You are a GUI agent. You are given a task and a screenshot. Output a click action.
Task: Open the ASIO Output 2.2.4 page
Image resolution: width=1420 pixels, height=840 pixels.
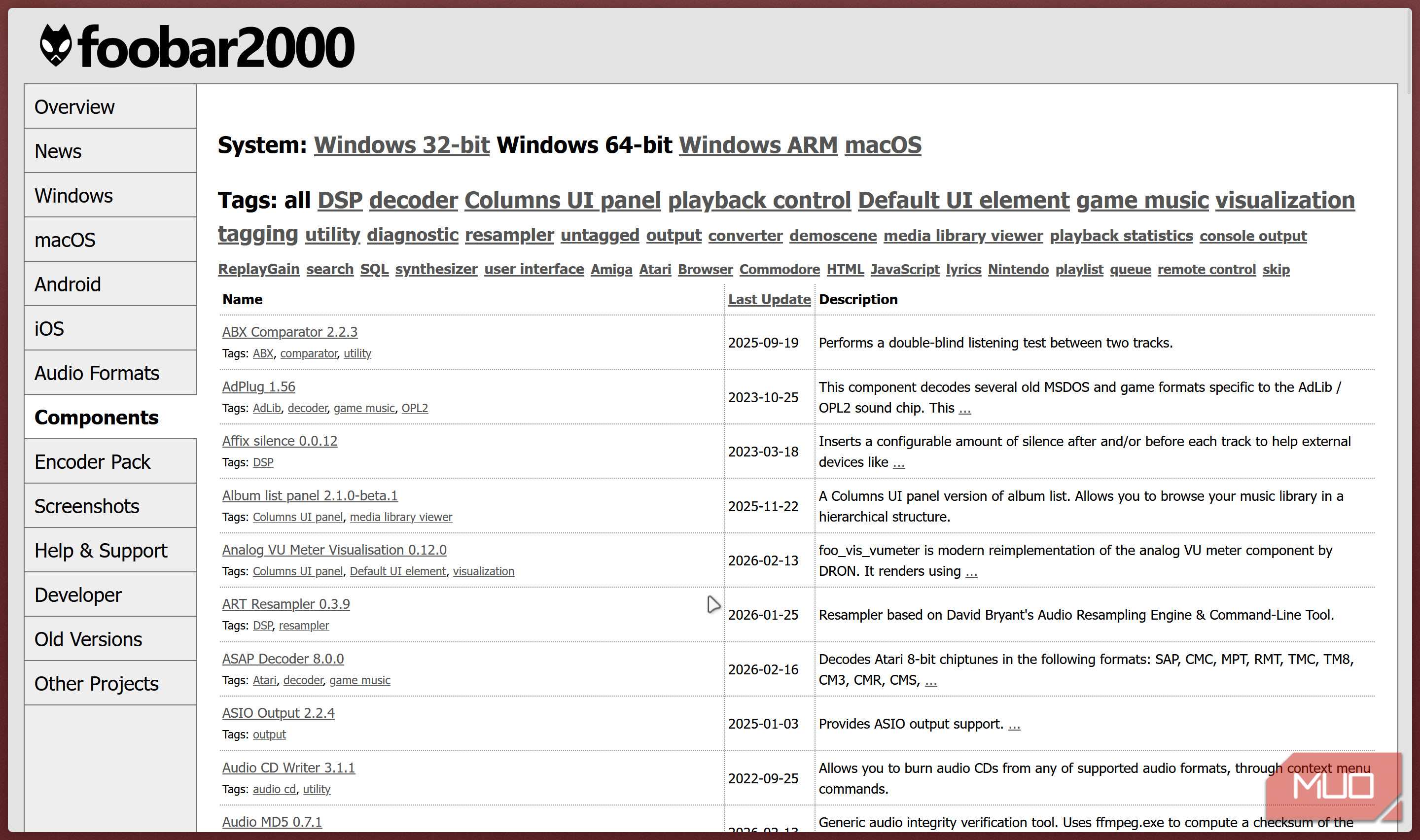pos(278,713)
